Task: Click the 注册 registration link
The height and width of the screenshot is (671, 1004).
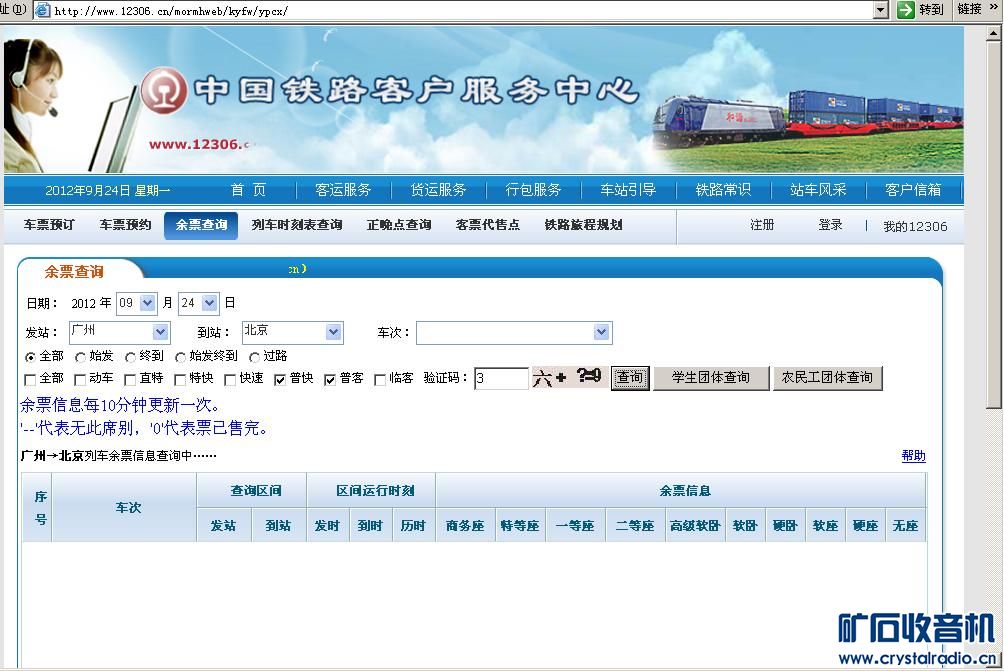Action: (x=761, y=225)
